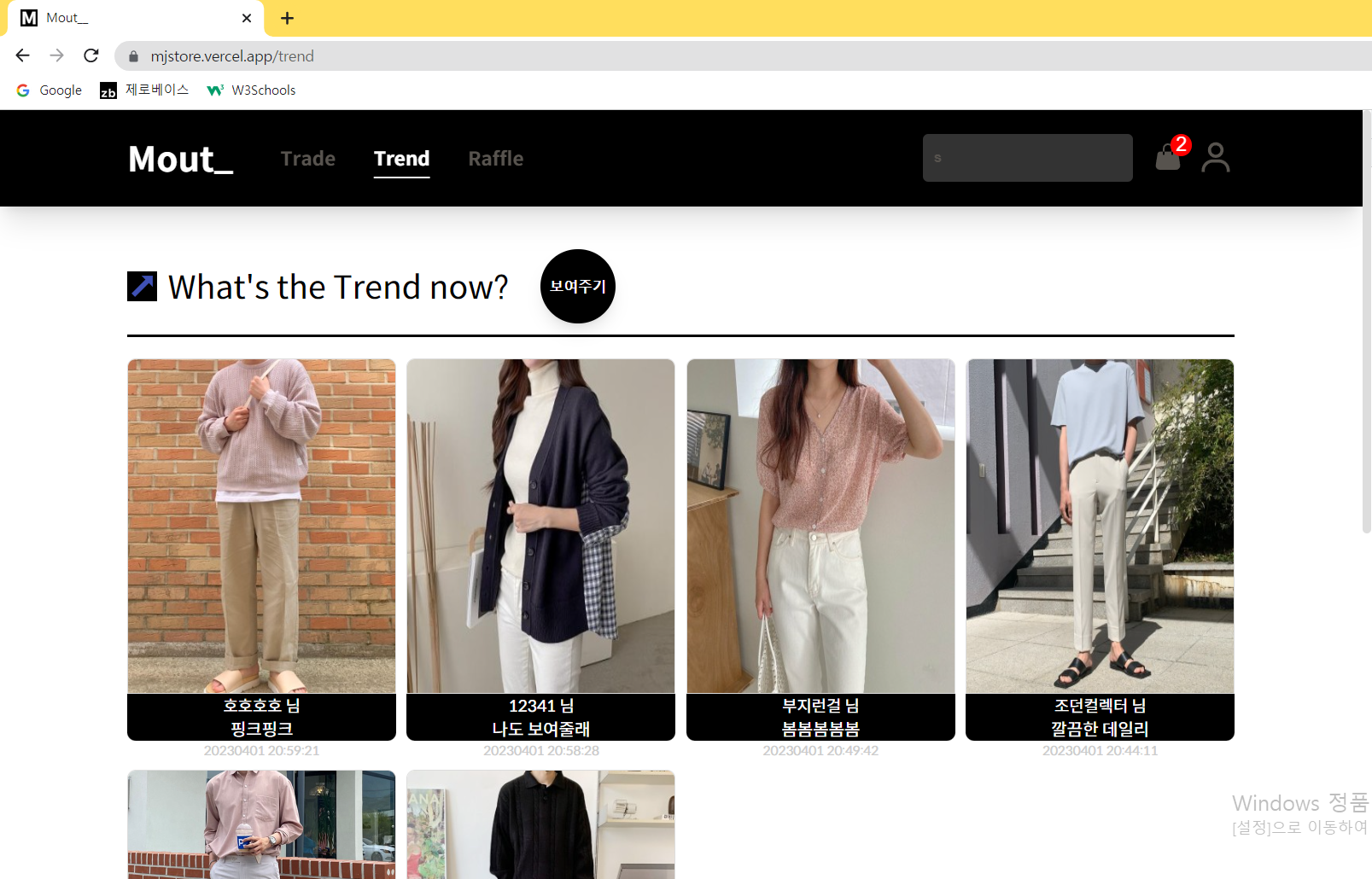Open the black sweater post in the second row
This screenshot has height=879, width=1372.
tap(541, 824)
